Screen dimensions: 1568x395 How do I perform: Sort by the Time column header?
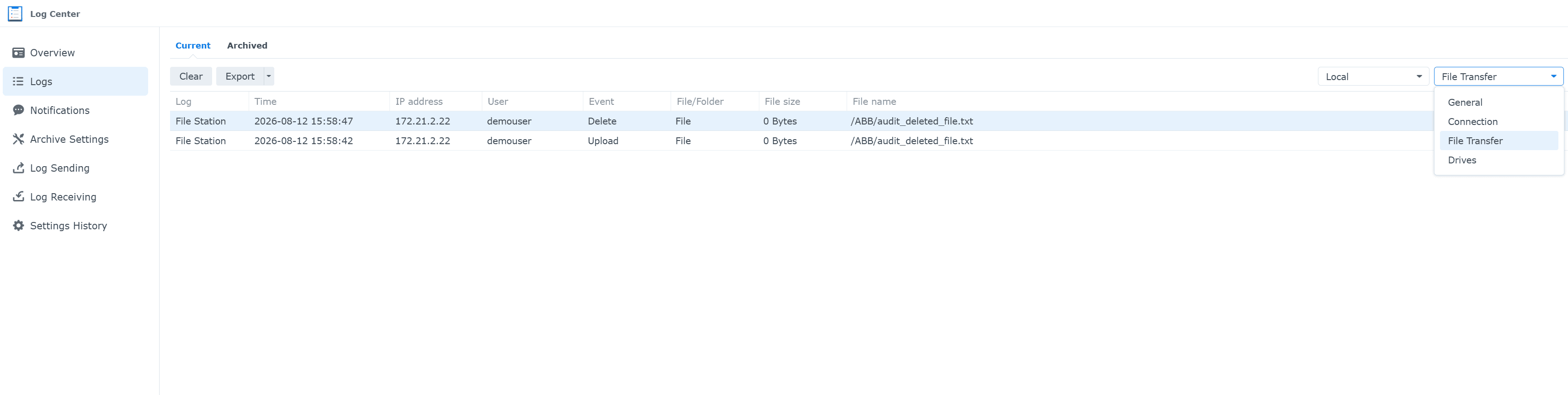pyautogui.click(x=319, y=102)
